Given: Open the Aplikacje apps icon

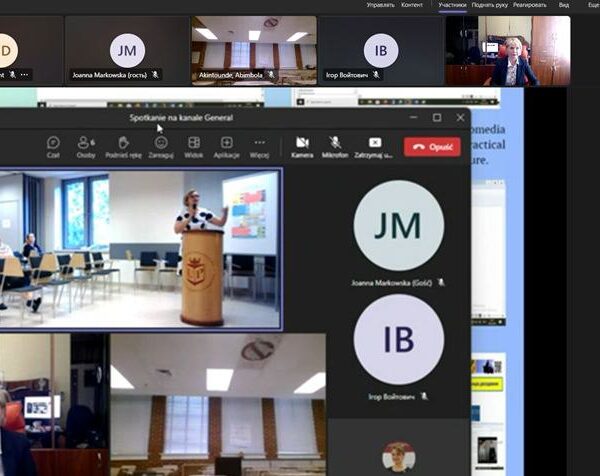Looking at the screenshot, I should 227,146.
